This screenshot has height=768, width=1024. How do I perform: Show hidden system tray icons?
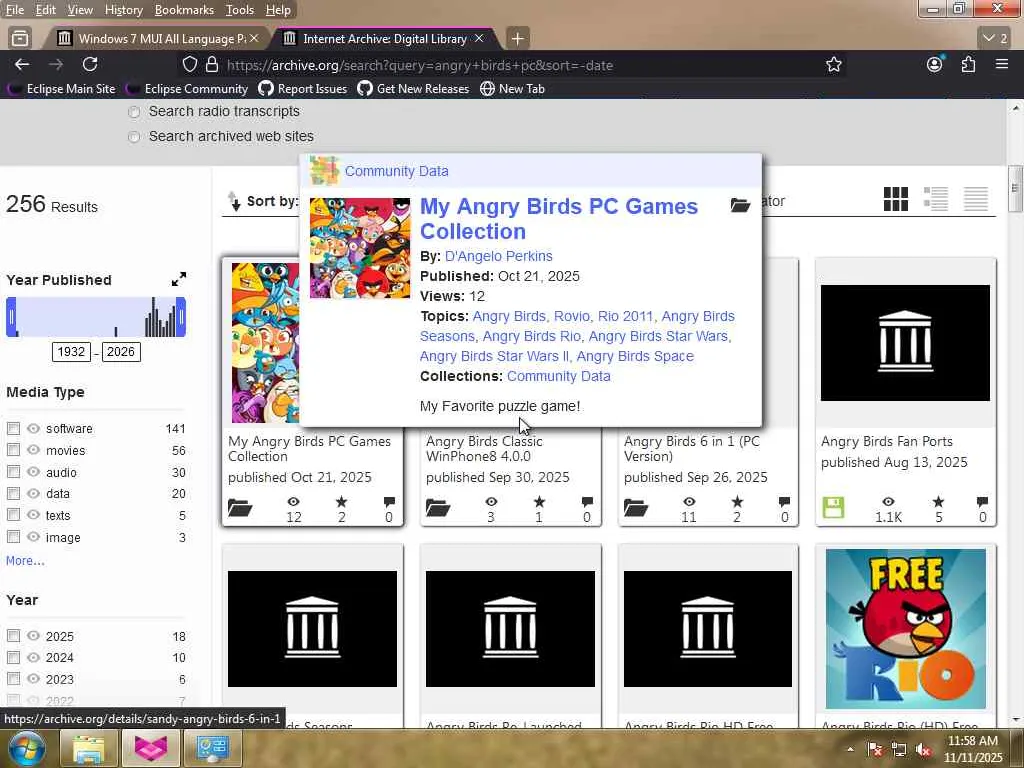click(850, 750)
